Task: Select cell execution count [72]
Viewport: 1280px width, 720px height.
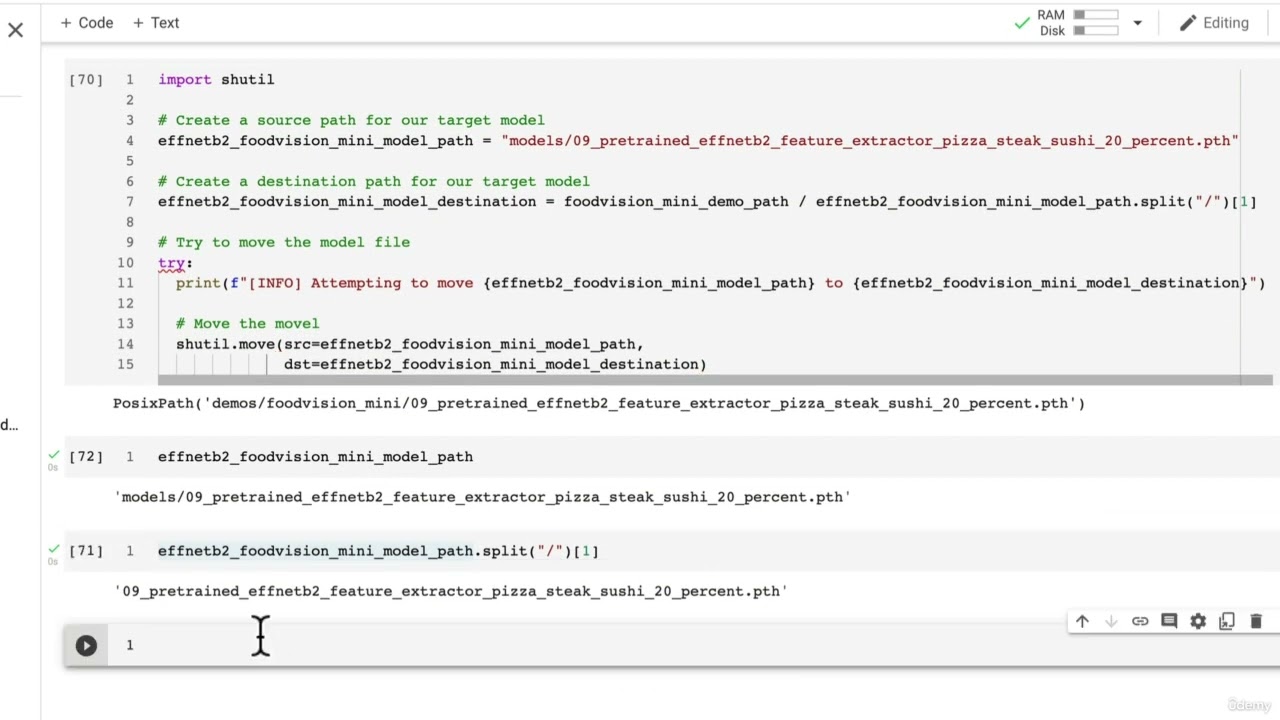Action: (x=86, y=456)
